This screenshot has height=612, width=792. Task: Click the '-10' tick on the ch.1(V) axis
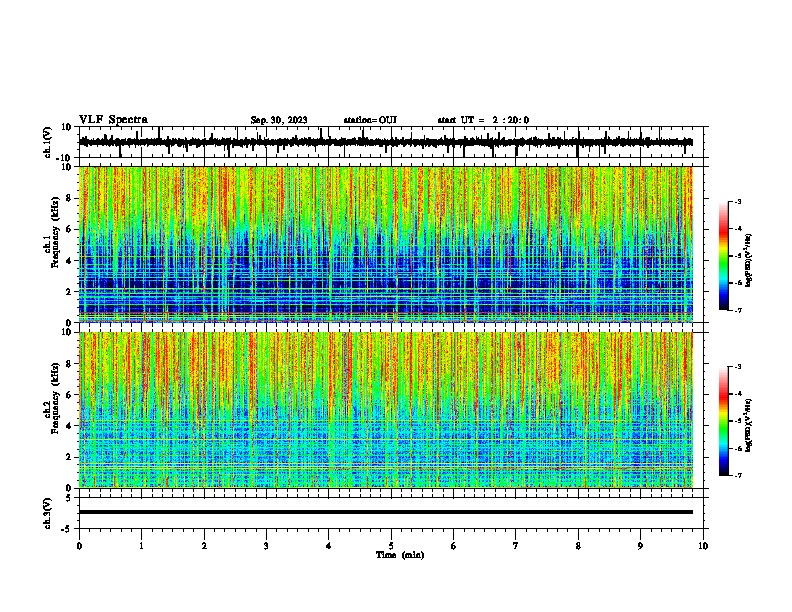pos(65,158)
